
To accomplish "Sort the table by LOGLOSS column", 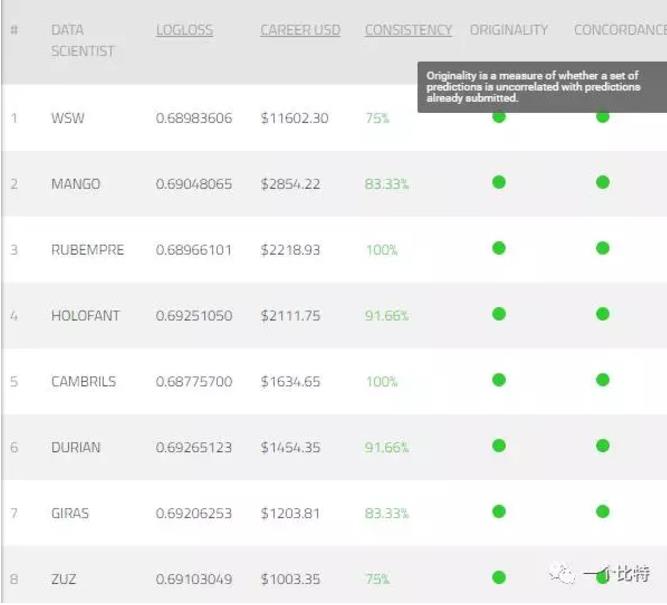I will click(x=184, y=30).
